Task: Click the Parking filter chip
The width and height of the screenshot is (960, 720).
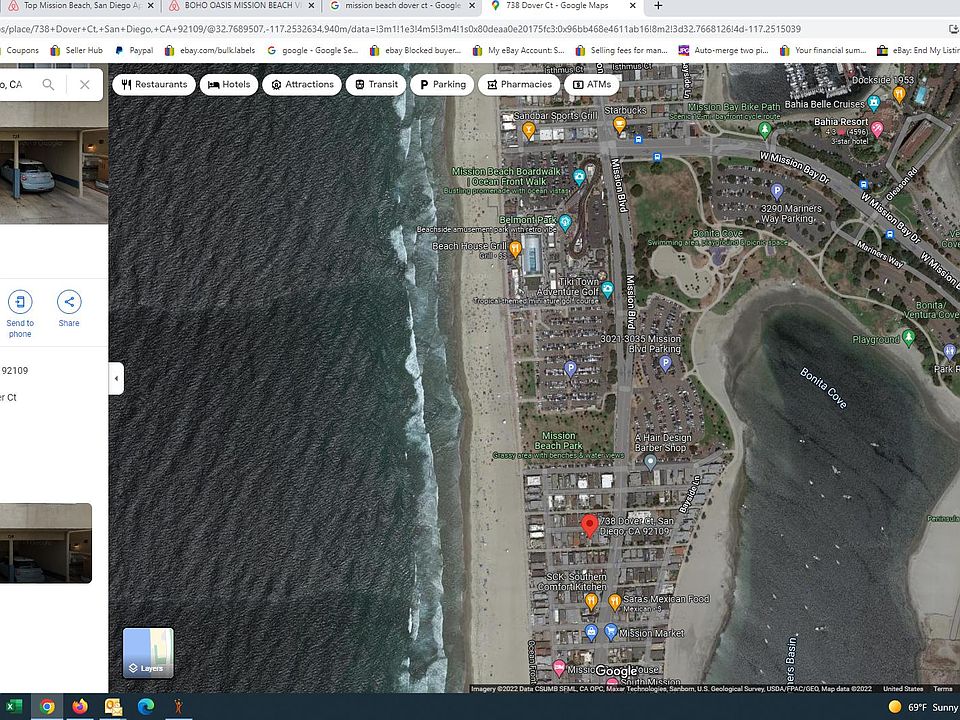Action: coord(442,84)
